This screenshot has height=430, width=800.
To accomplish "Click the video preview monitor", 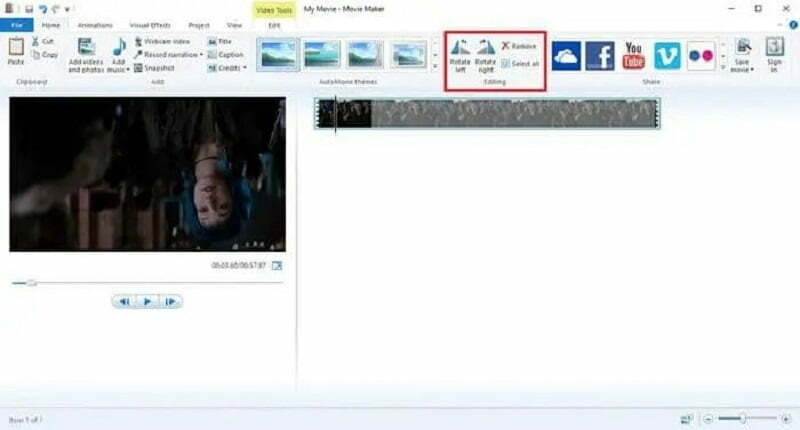I will (147, 174).
